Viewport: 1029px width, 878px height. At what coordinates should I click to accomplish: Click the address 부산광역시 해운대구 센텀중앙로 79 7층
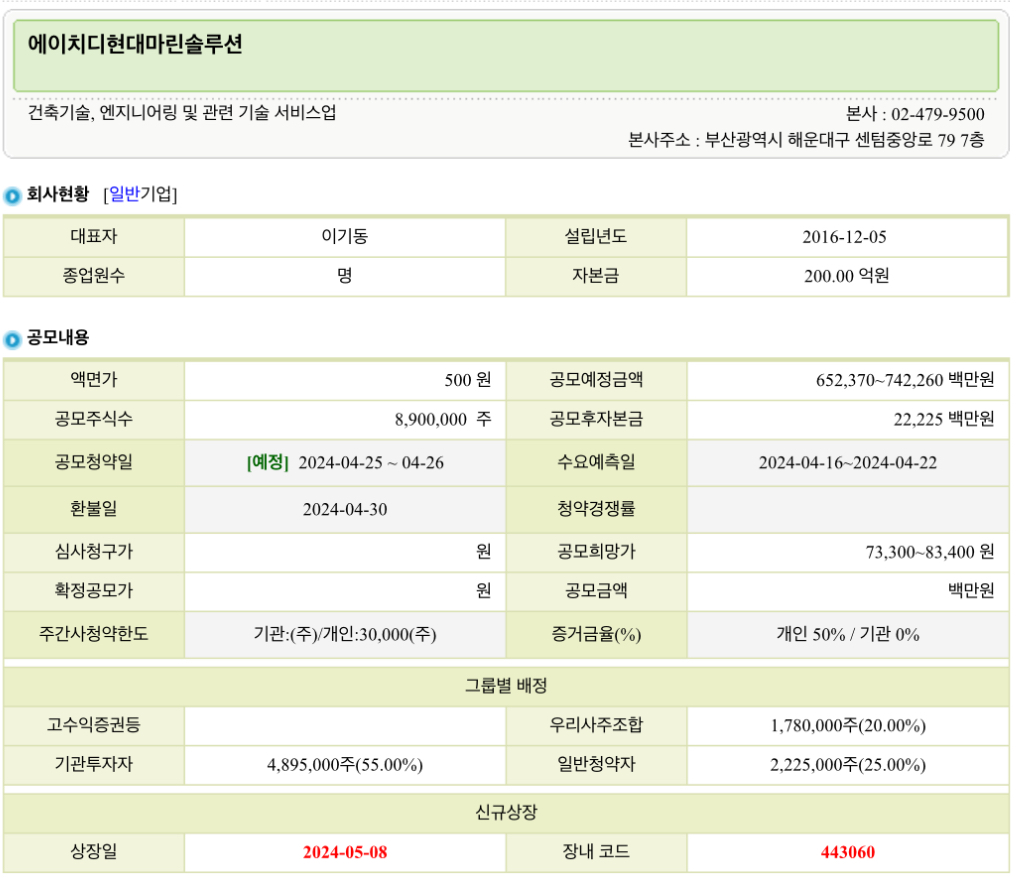pyautogui.click(x=845, y=140)
